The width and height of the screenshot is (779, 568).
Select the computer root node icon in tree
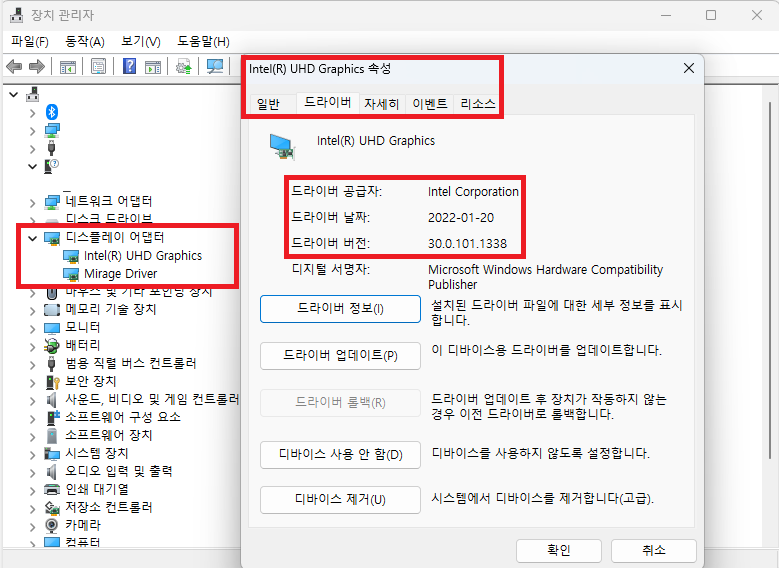pos(33,94)
